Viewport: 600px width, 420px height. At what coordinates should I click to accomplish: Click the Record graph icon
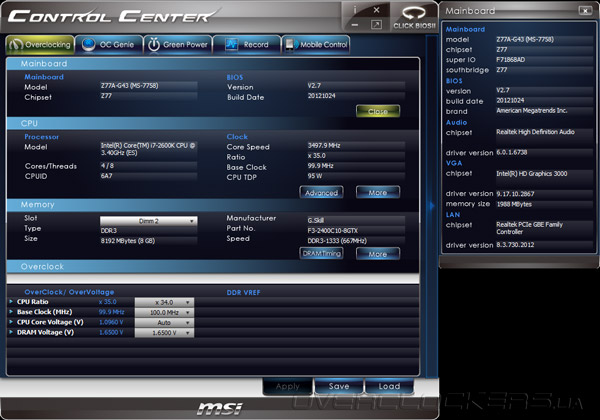click(x=231, y=44)
